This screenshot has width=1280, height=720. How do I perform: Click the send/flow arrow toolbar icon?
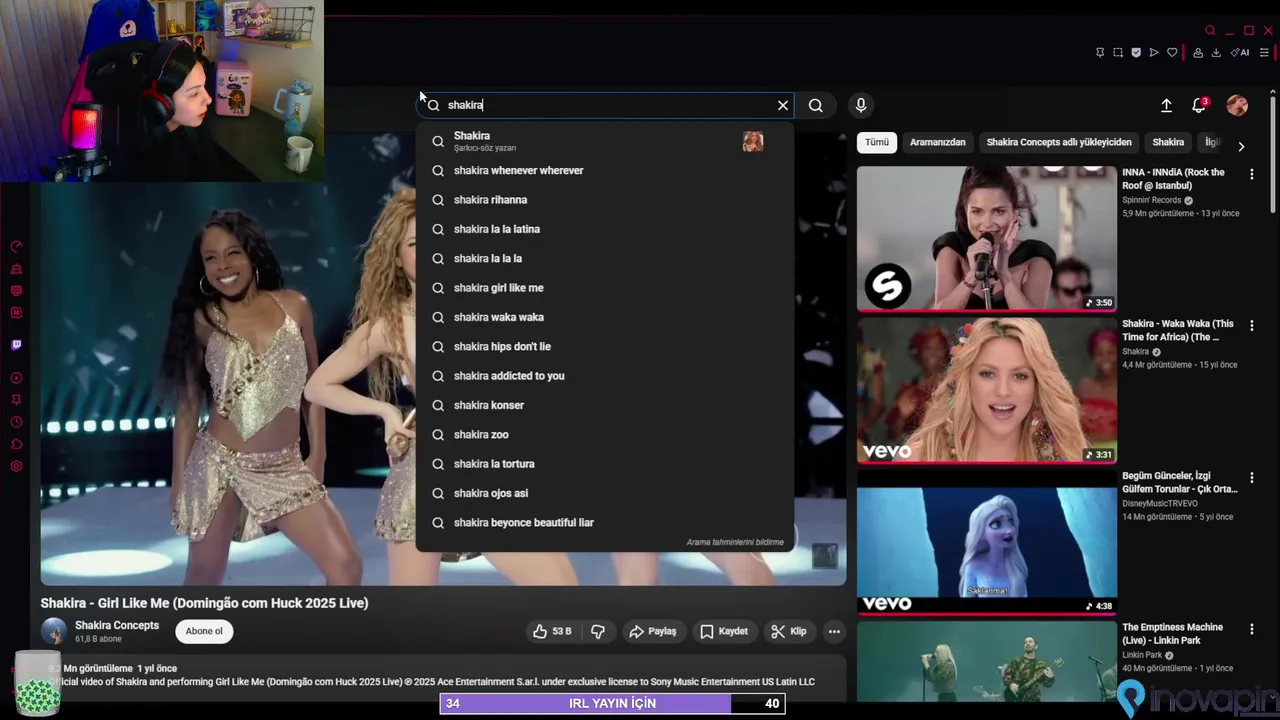click(1154, 53)
